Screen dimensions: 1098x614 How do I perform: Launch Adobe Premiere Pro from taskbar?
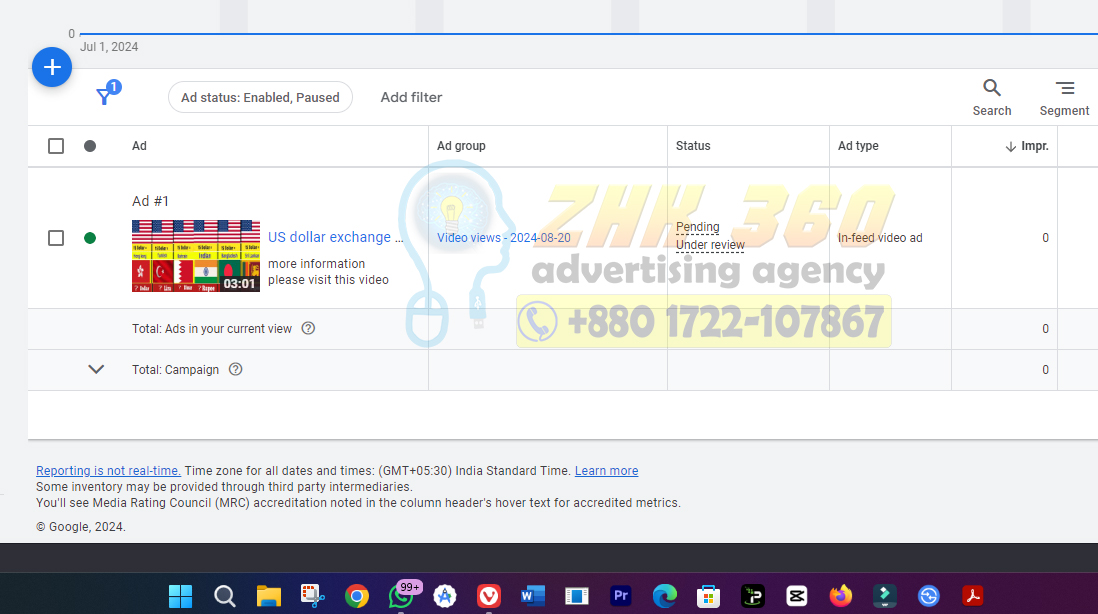coord(620,596)
